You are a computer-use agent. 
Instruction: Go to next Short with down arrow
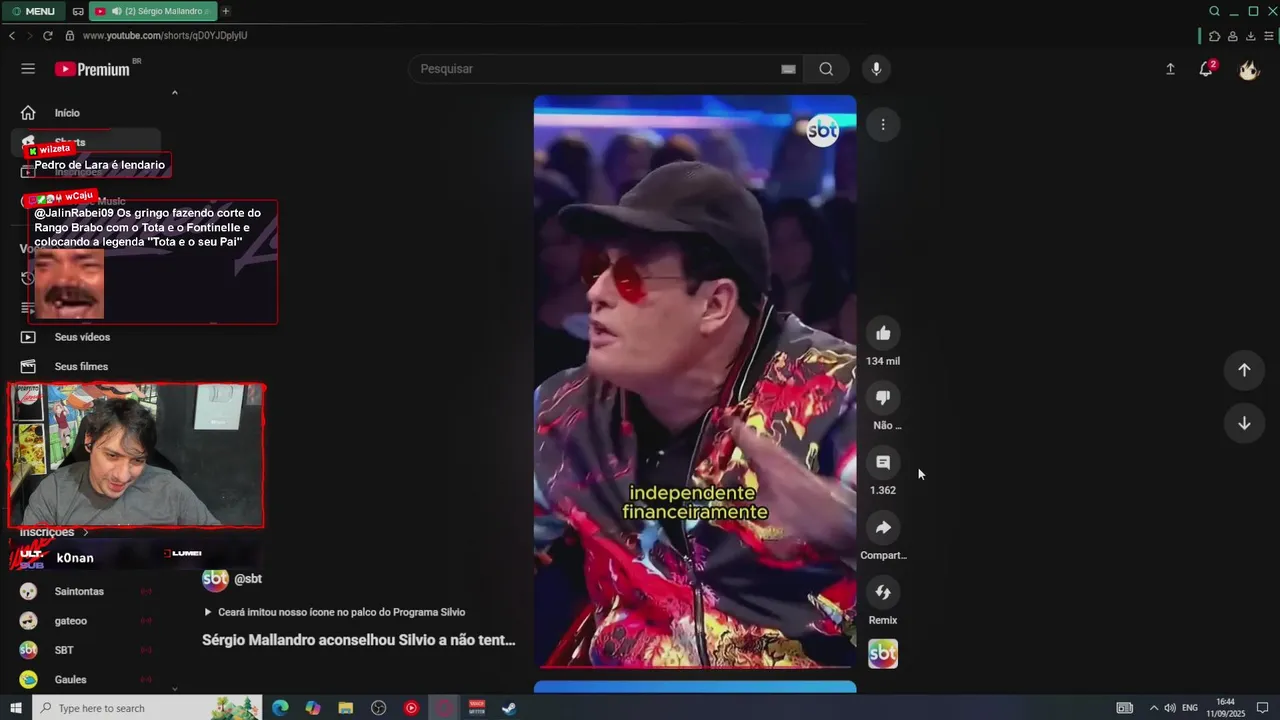(x=1244, y=423)
